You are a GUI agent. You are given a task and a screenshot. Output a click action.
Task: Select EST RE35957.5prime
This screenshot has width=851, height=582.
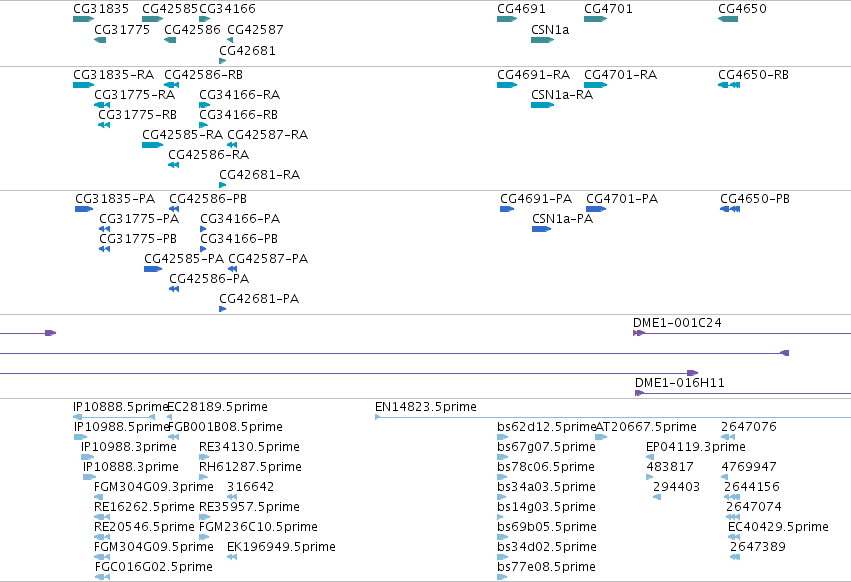tap(249, 507)
